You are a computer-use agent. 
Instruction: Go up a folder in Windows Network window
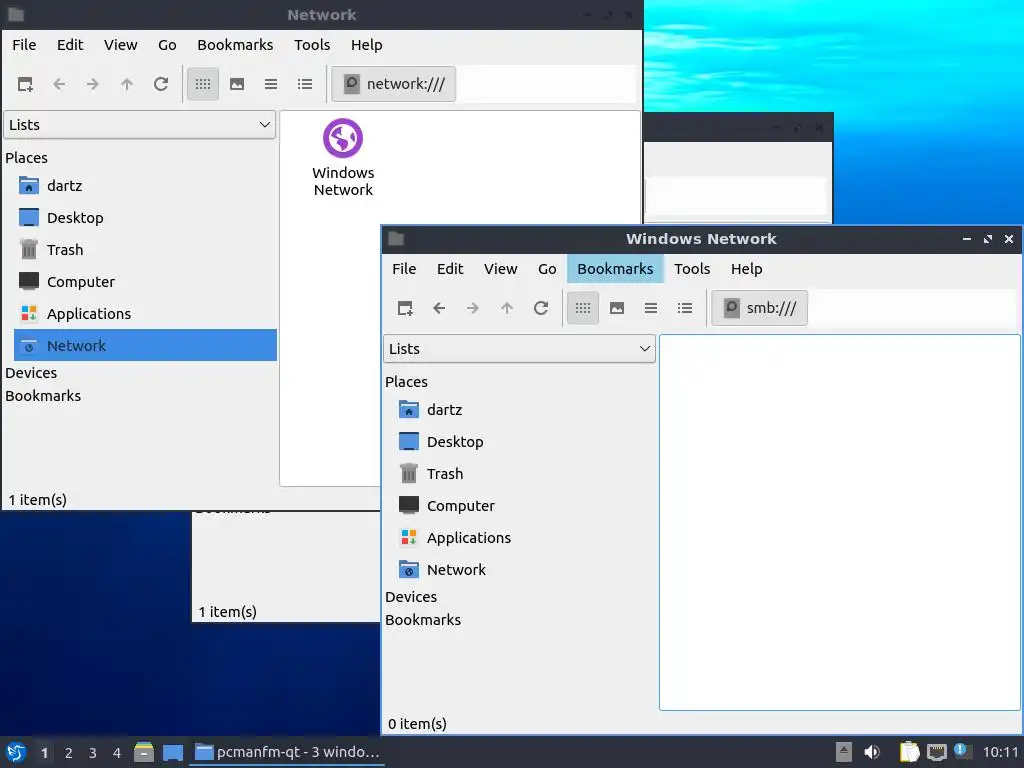(x=507, y=308)
